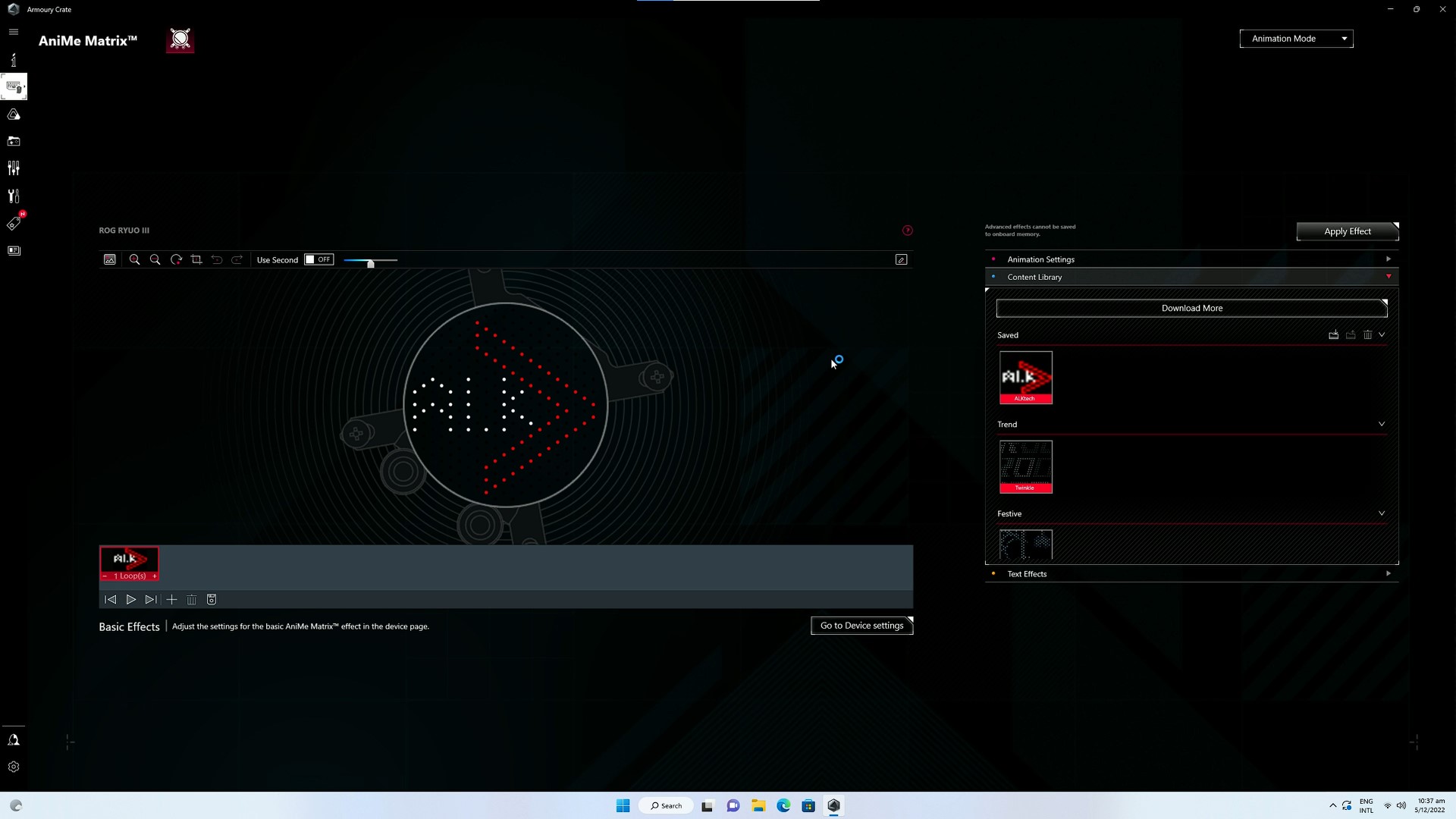Select the ALKtech saved thumbnail
1456x819 pixels.
(x=1025, y=377)
